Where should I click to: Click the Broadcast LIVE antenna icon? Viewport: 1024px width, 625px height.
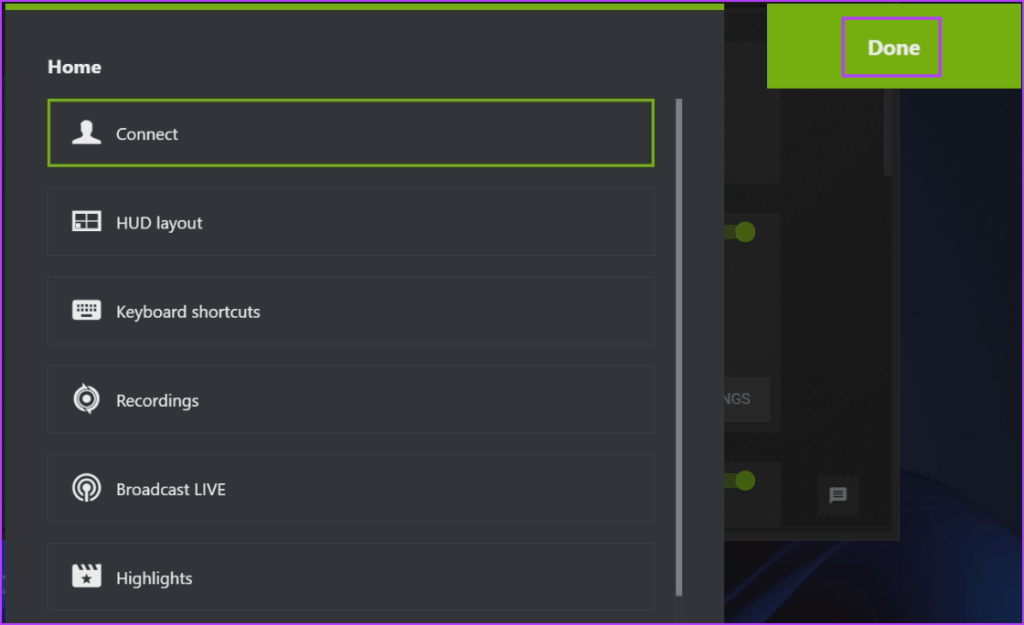point(87,488)
